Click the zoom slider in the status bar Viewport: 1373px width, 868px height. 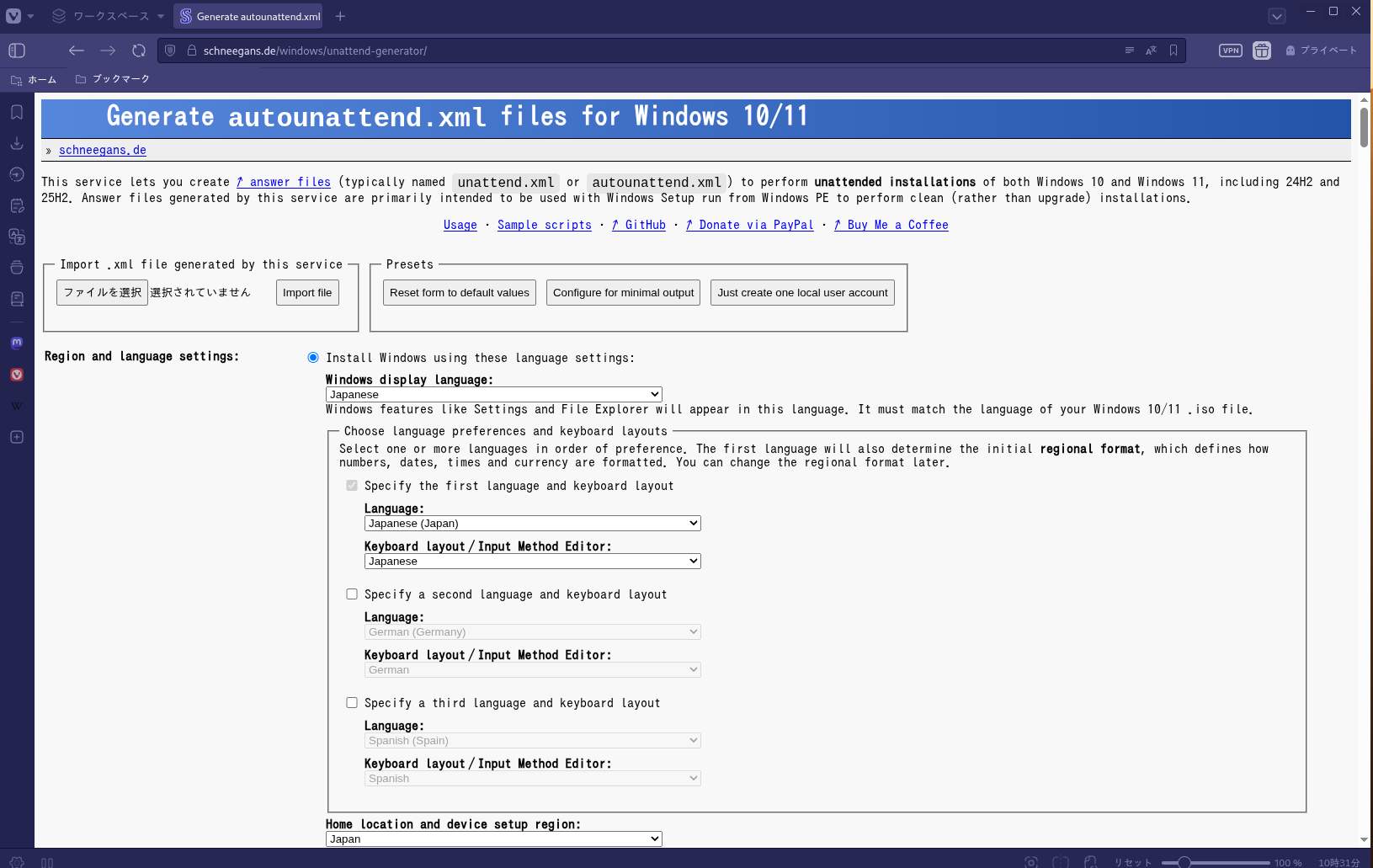pos(1215,862)
